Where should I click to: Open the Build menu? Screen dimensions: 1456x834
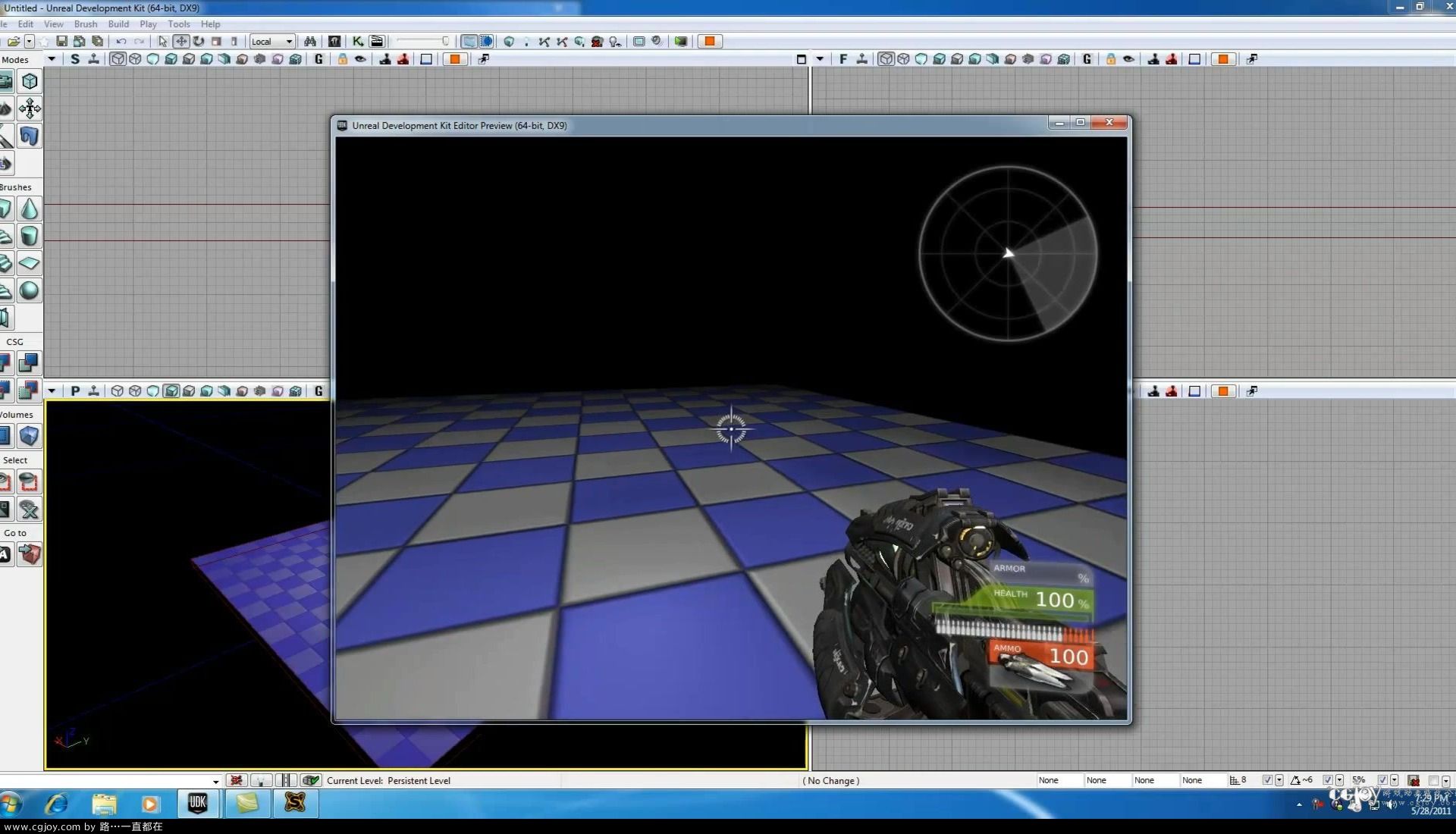coord(117,24)
